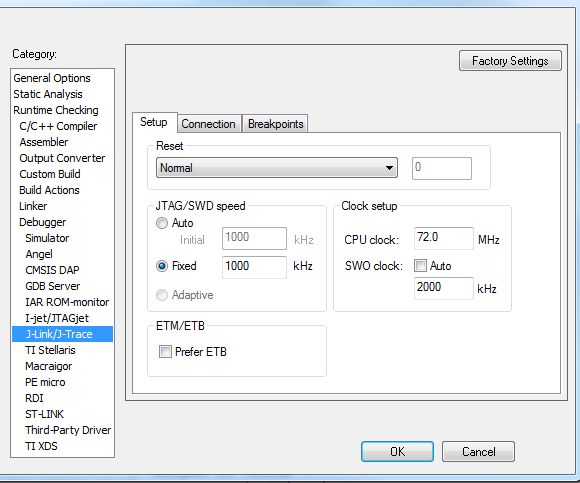Select Debugger category
580x483 pixels.
point(43,222)
